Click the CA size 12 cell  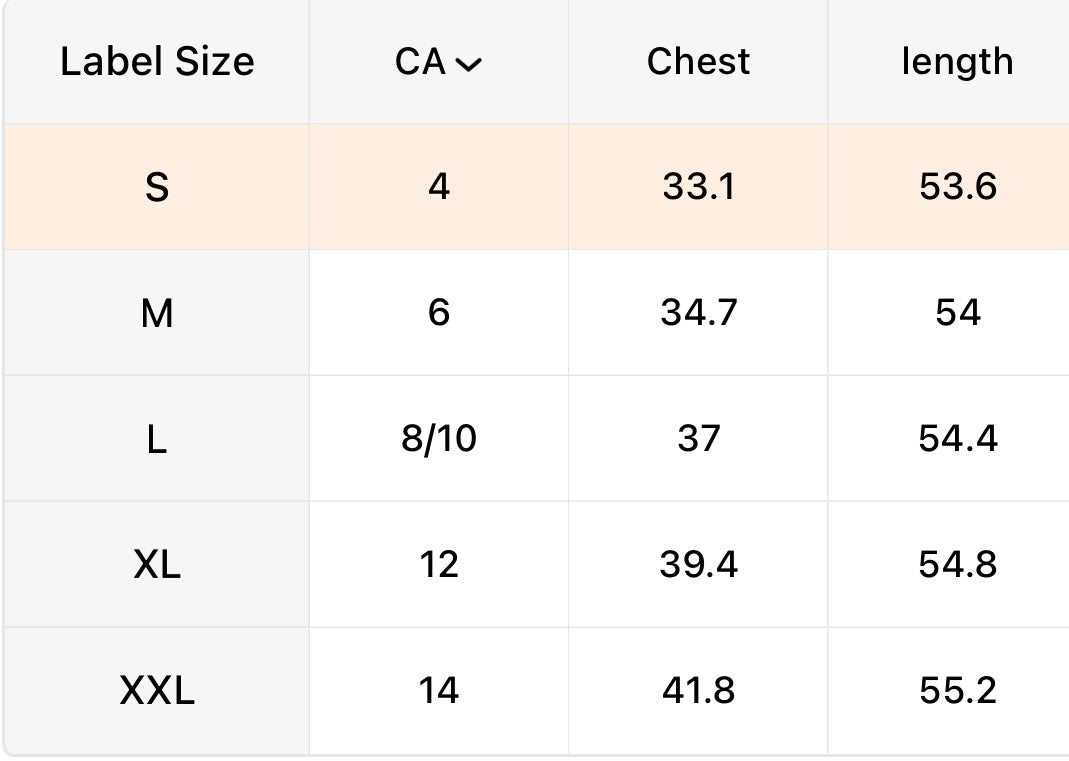tap(439, 566)
